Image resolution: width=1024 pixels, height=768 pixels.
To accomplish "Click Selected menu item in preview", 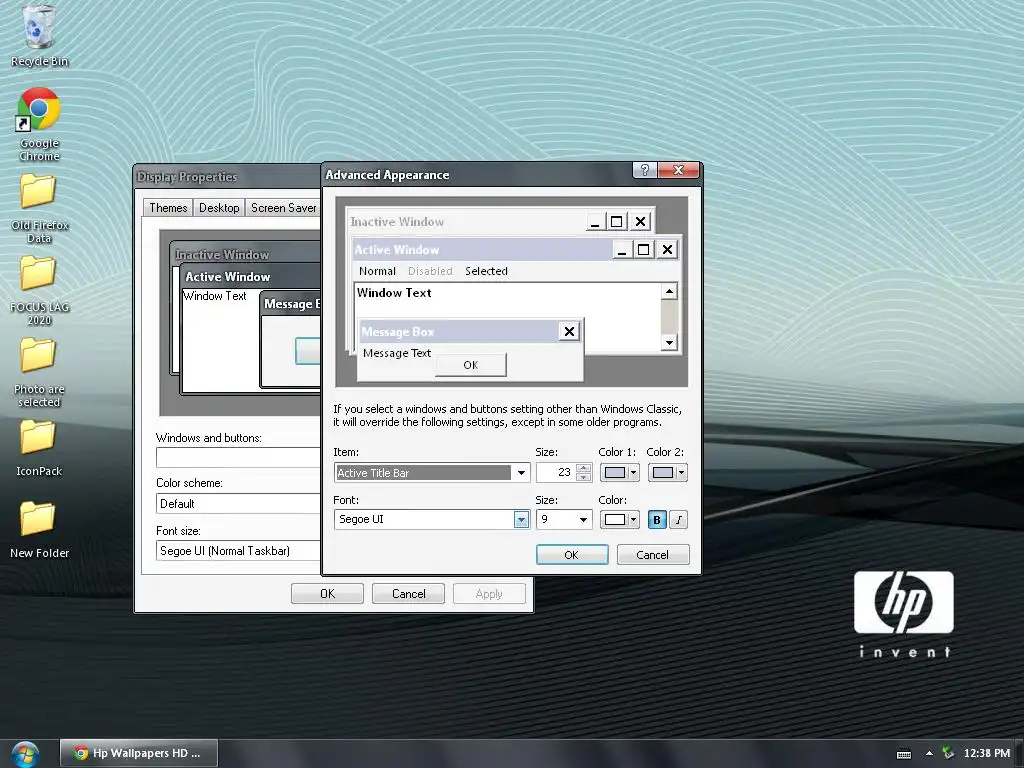I will [486, 271].
